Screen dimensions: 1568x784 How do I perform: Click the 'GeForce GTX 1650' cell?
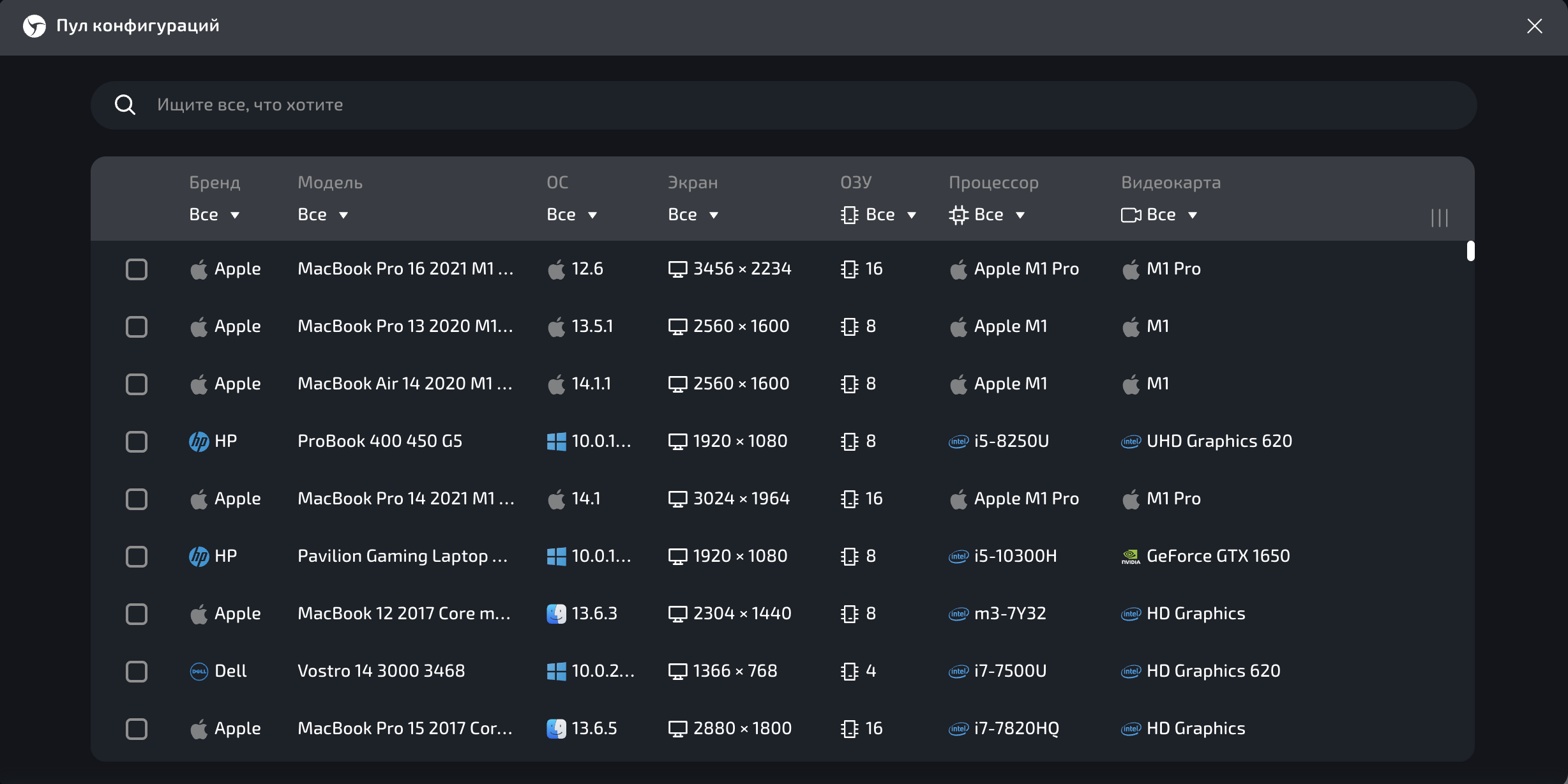[1218, 556]
